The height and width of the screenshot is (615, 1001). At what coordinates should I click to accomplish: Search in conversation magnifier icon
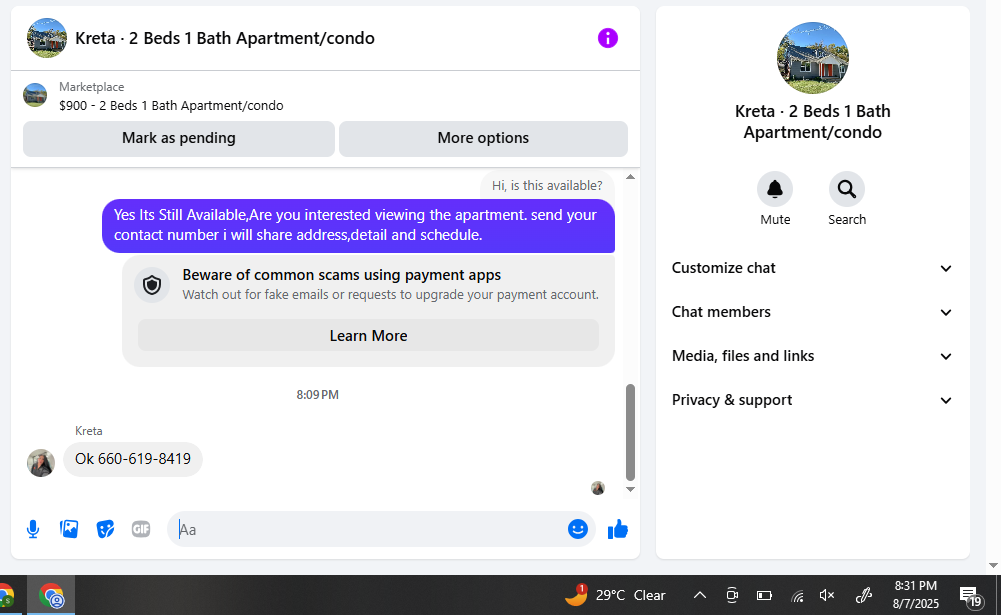click(847, 190)
